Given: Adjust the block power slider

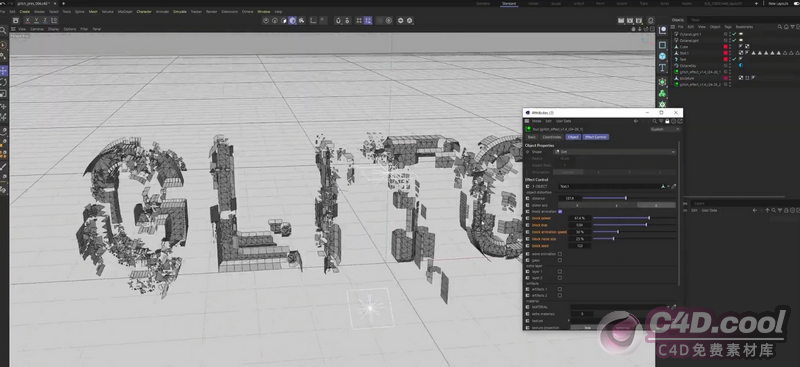Looking at the screenshot, I should point(634,218).
